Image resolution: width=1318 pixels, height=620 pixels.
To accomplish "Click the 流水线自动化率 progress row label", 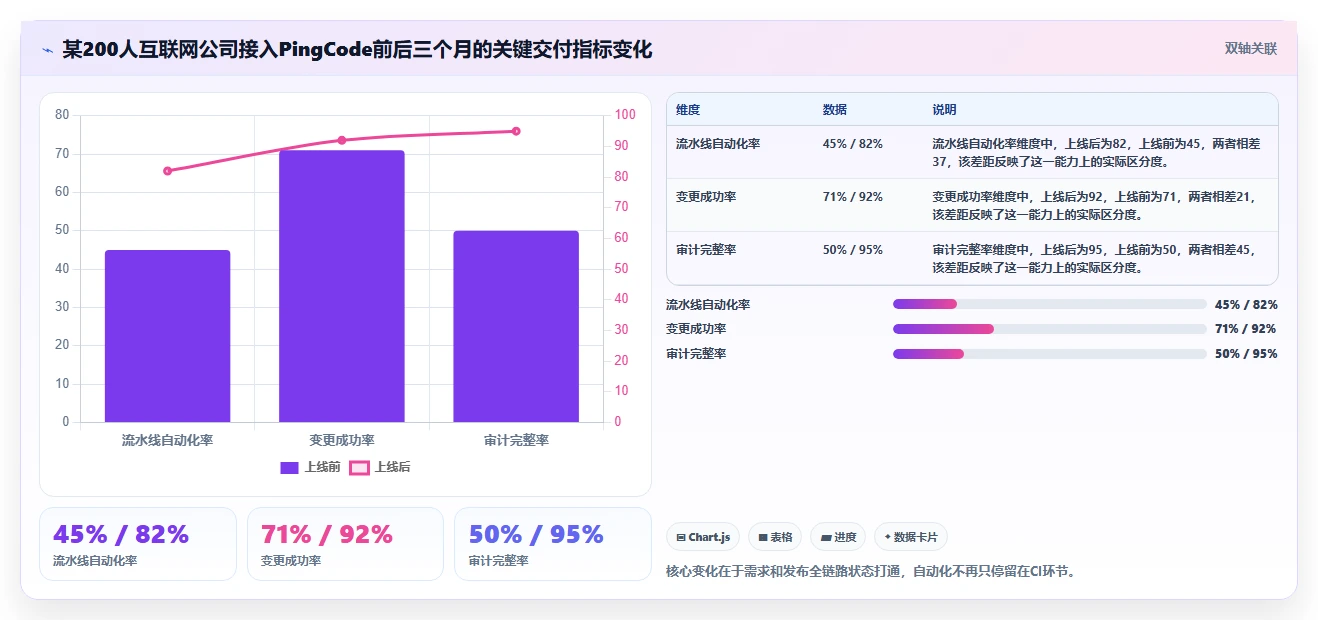I will point(708,305).
